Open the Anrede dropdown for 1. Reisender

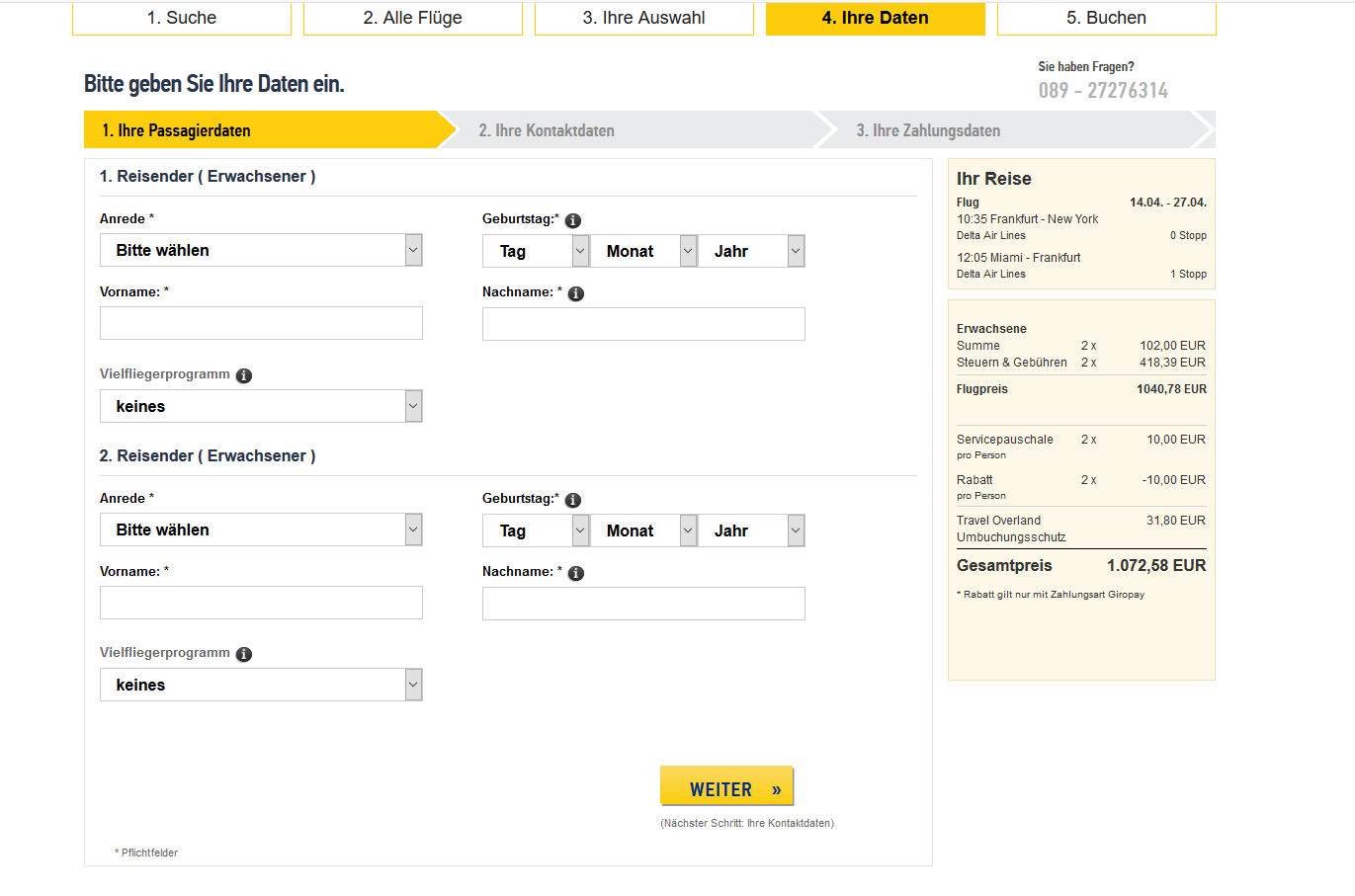(261, 250)
